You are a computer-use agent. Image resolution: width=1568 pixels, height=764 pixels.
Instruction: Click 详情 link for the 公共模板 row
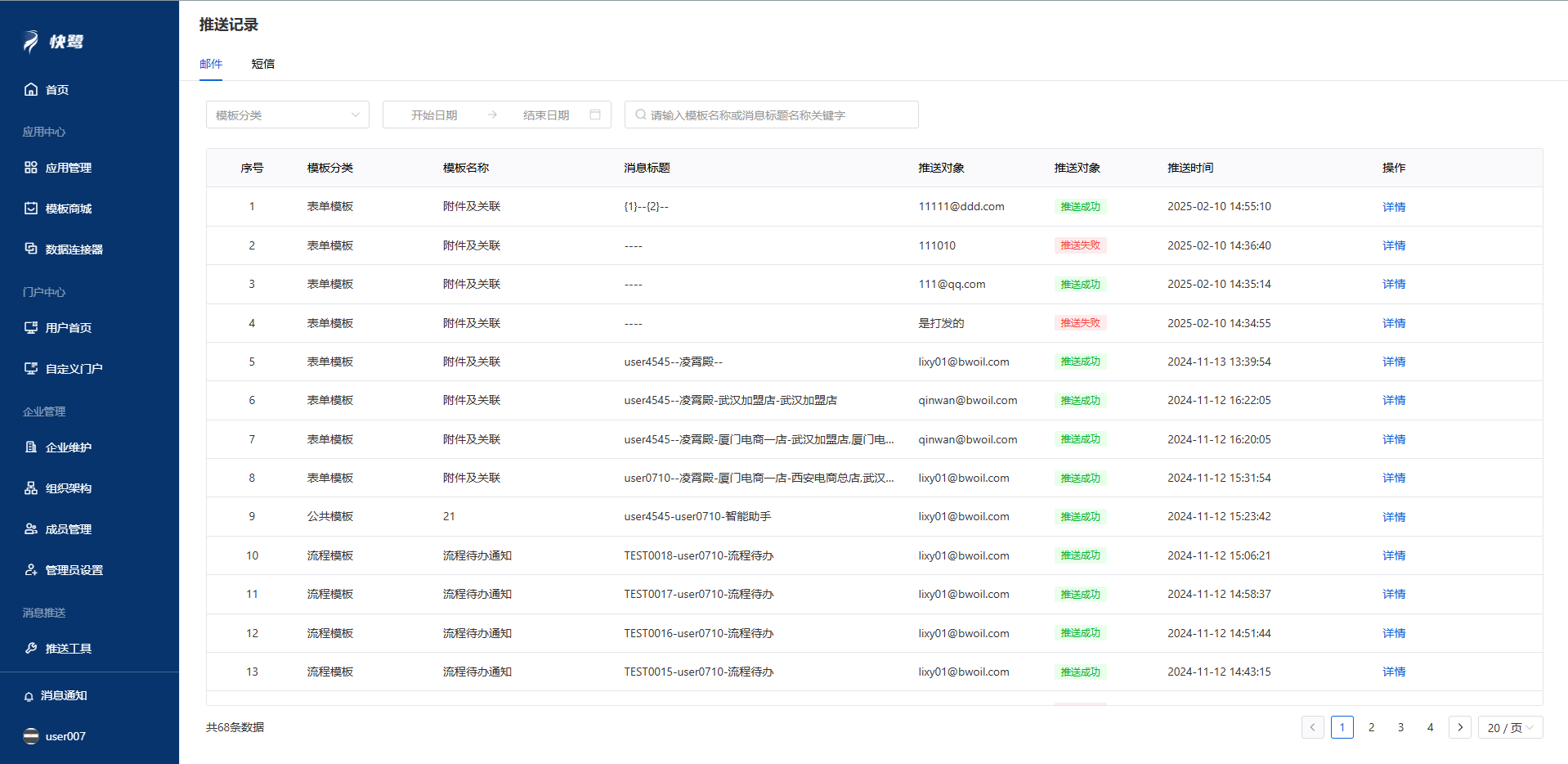[x=1393, y=517]
